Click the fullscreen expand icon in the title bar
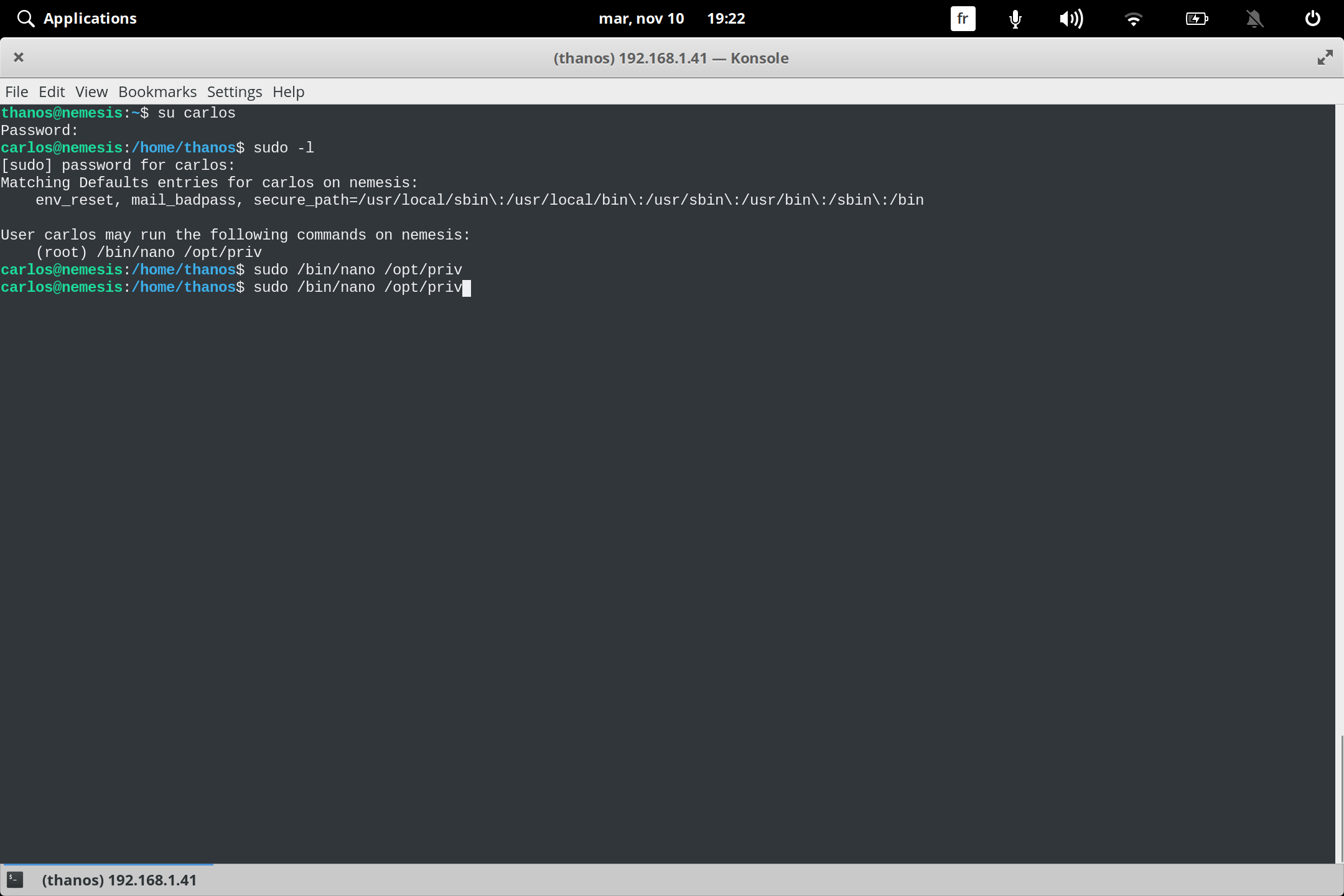 pyautogui.click(x=1325, y=57)
